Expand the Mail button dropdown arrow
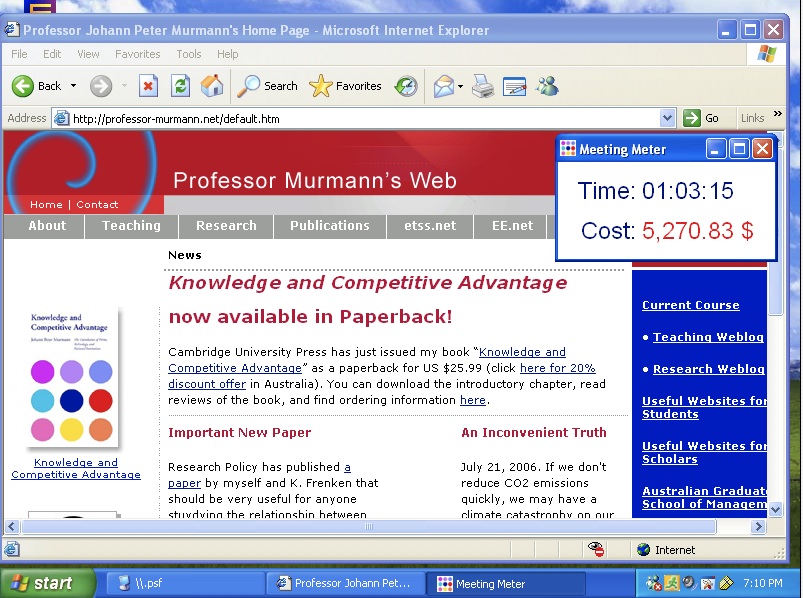Viewport: 803px width, 598px height. click(x=460, y=86)
